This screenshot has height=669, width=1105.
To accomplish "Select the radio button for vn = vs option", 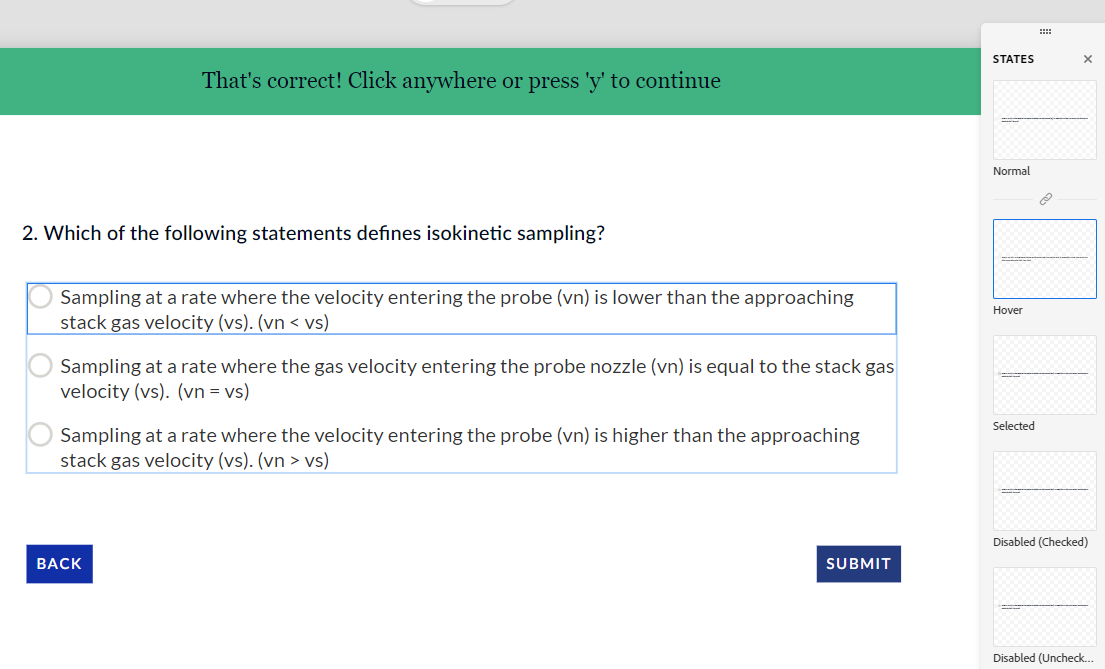I will click(40, 365).
